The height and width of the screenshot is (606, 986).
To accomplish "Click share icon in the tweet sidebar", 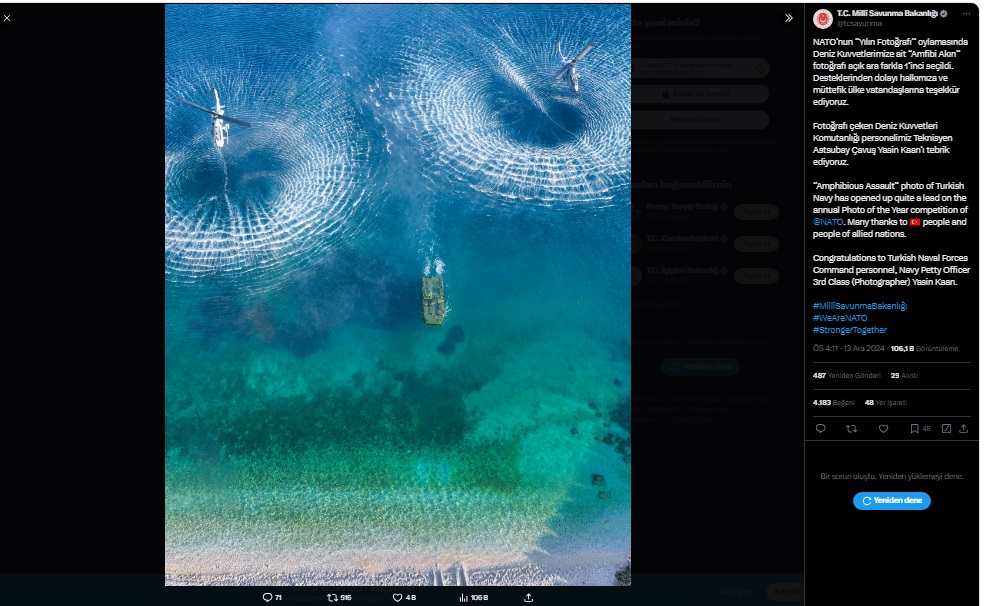I will click(x=963, y=428).
